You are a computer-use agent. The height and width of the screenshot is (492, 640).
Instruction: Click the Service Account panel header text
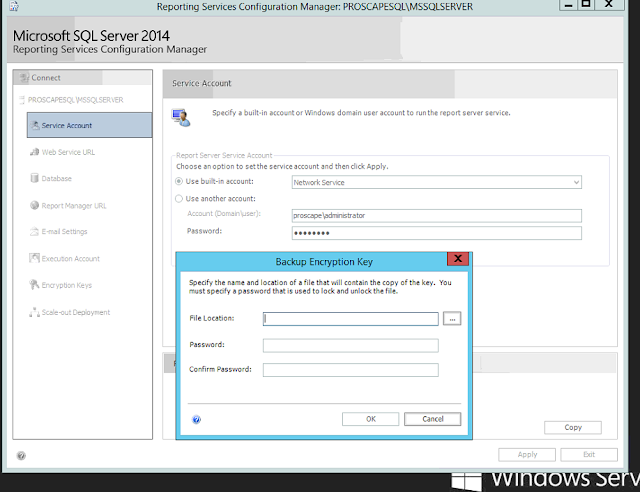click(x=202, y=83)
